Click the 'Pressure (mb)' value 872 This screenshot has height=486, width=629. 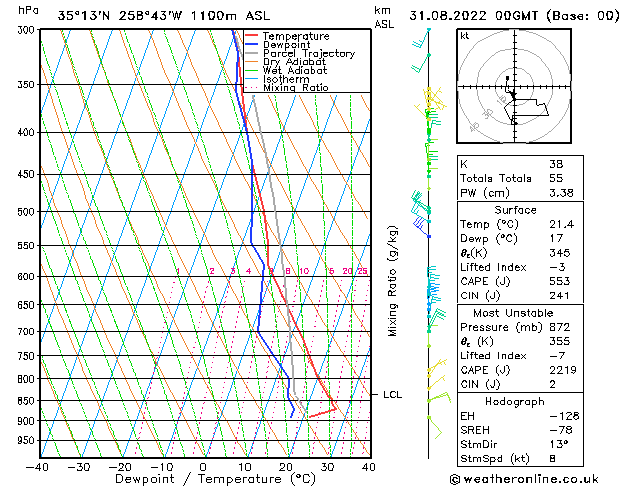560,327
